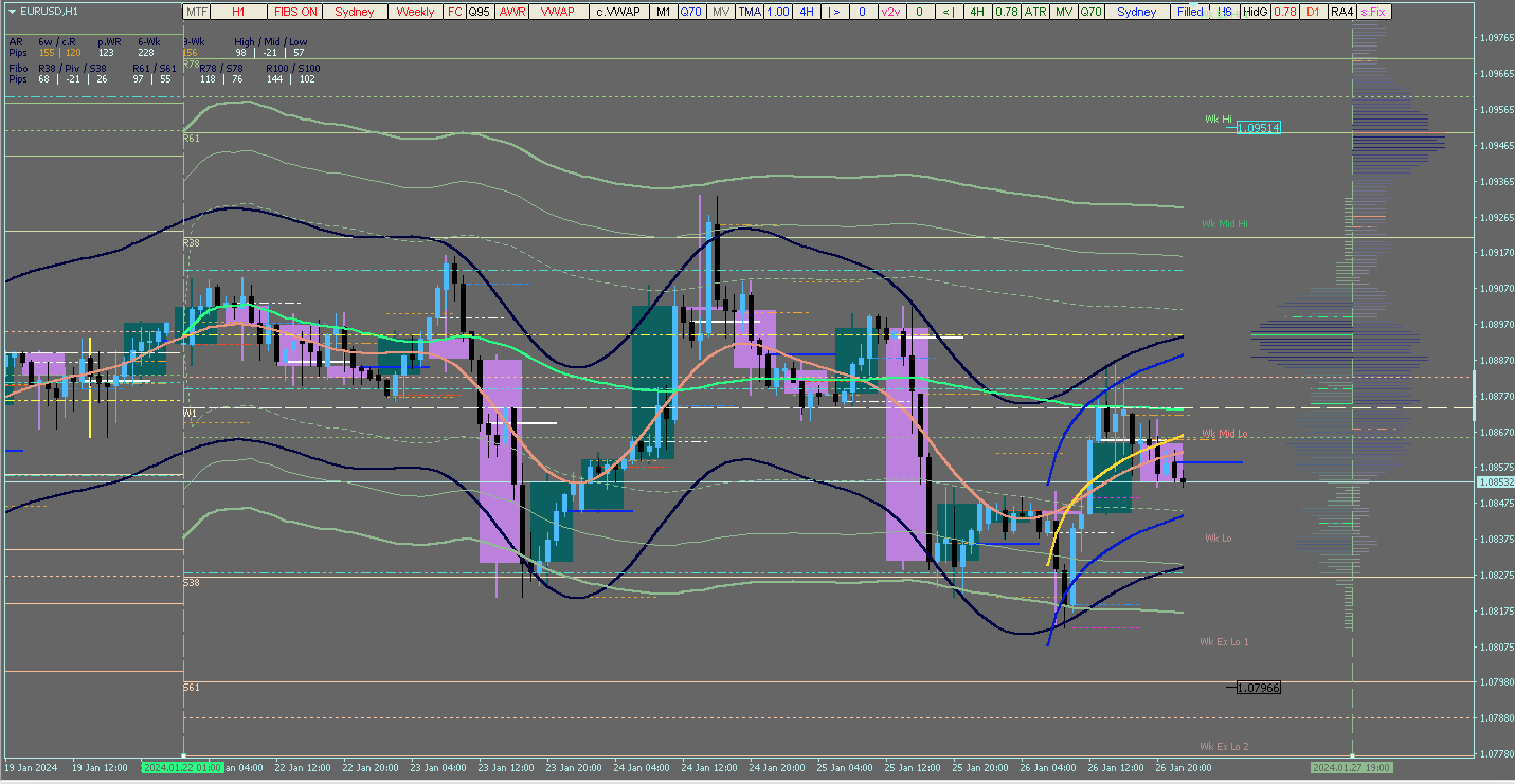Click the 1.09514 Wk Hi price label

click(x=1258, y=128)
